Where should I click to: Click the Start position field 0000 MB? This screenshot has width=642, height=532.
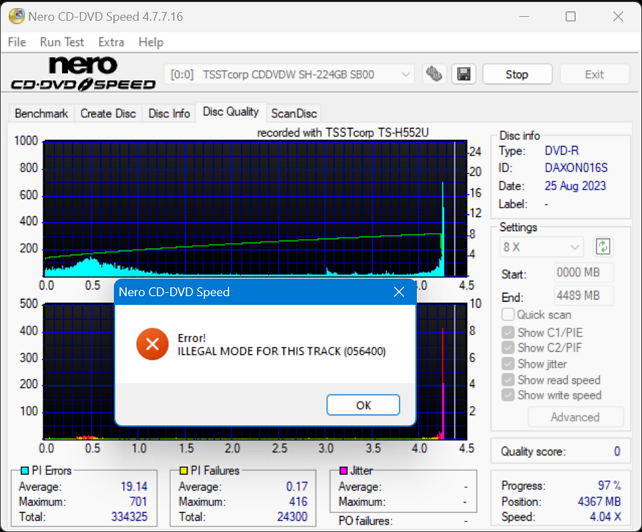tap(584, 272)
